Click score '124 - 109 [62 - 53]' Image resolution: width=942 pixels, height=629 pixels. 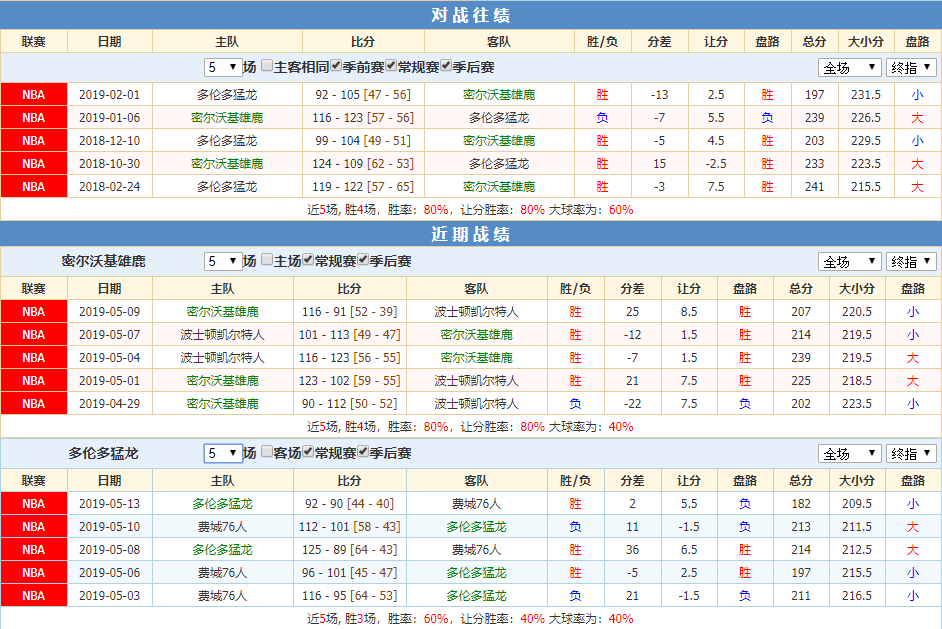pyautogui.click(x=363, y=164)
